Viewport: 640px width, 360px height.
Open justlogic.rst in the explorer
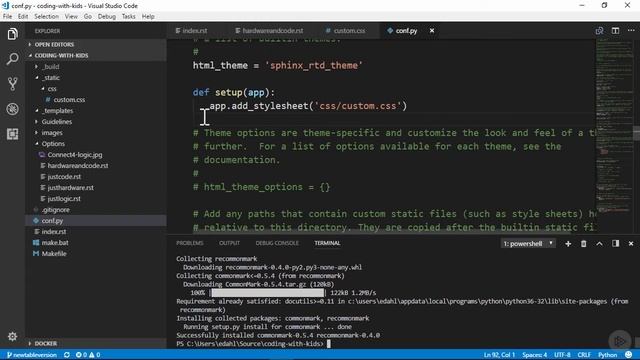coord(64,198)
